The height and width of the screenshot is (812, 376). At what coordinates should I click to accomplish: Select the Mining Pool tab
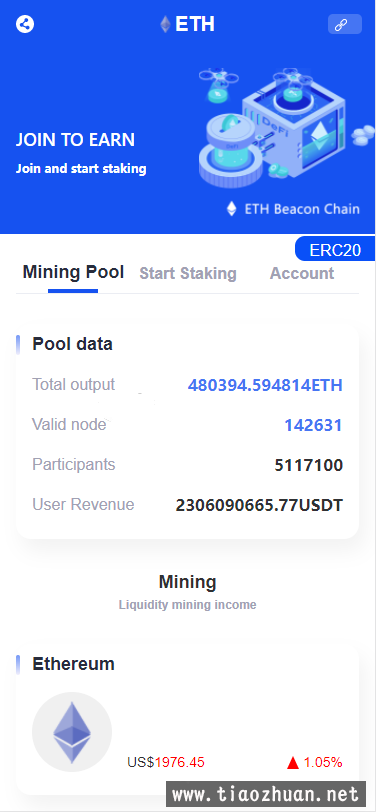point(73,272)
